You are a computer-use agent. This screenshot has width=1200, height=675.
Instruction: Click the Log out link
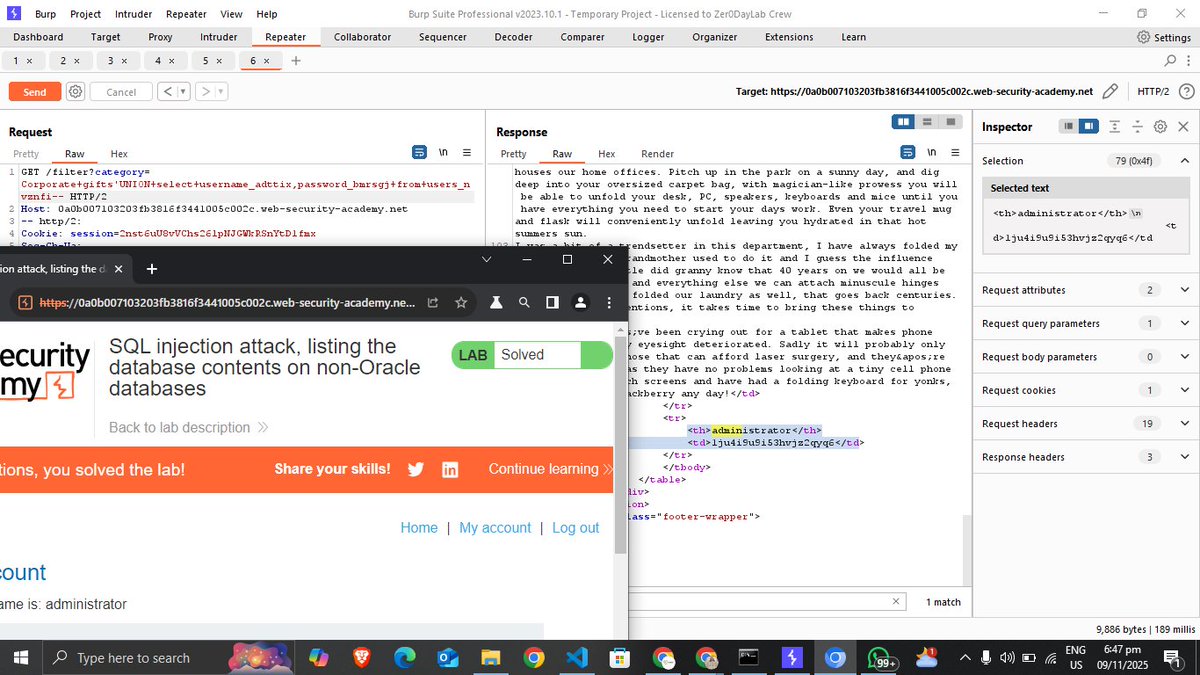(575, 528)
